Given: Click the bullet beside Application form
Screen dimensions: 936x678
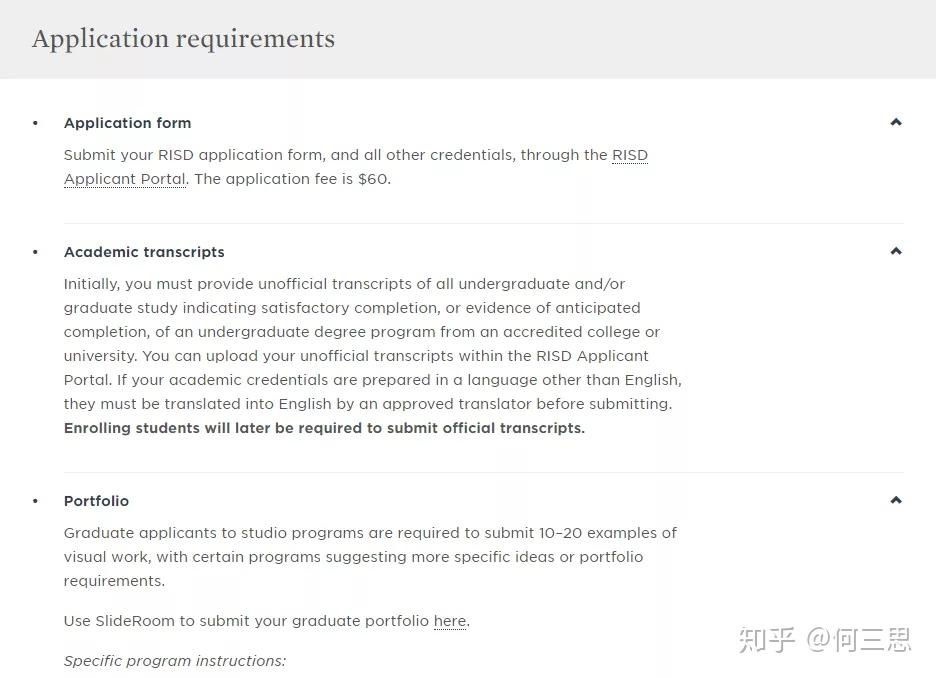Looking at the screenshot, I should [35, 123].
